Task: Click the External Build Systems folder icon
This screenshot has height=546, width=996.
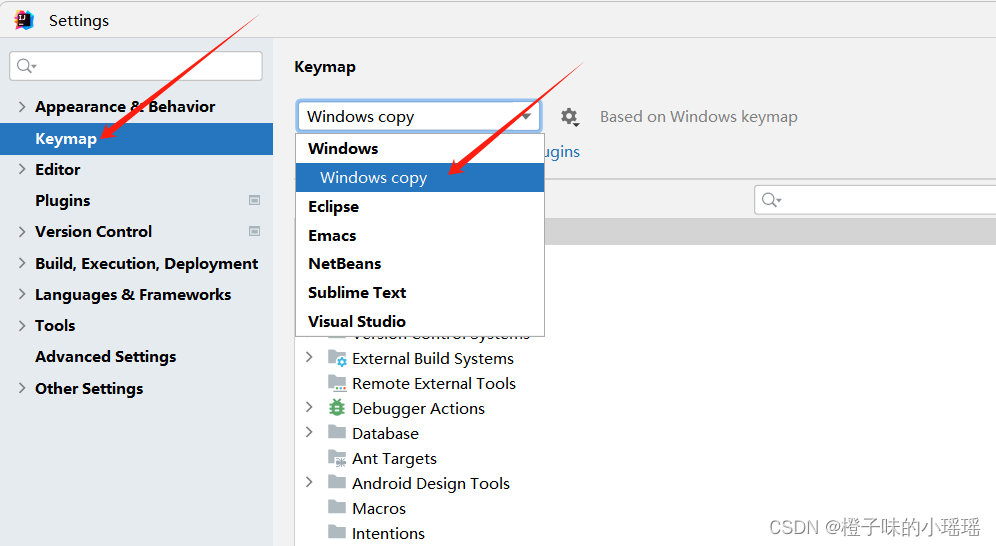Action: (337, 359)
